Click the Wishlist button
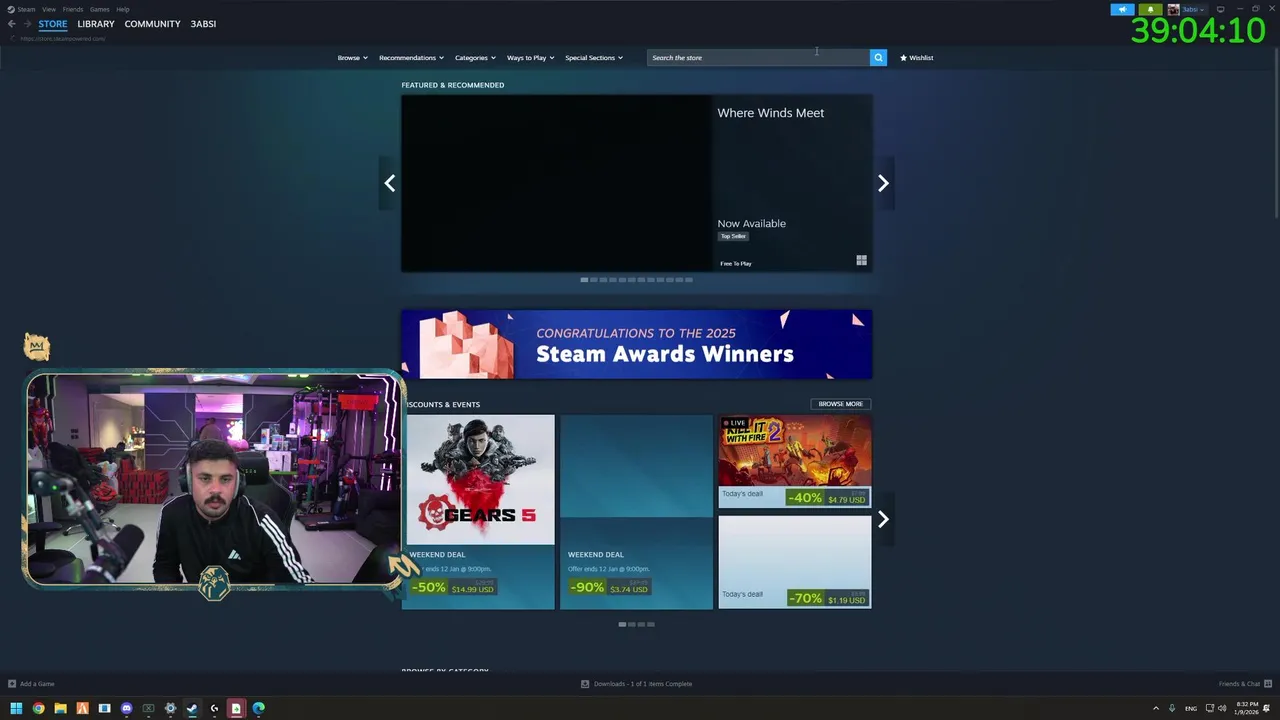The width and height of the screenshot is (1280, 720). (x=916, y=58)
